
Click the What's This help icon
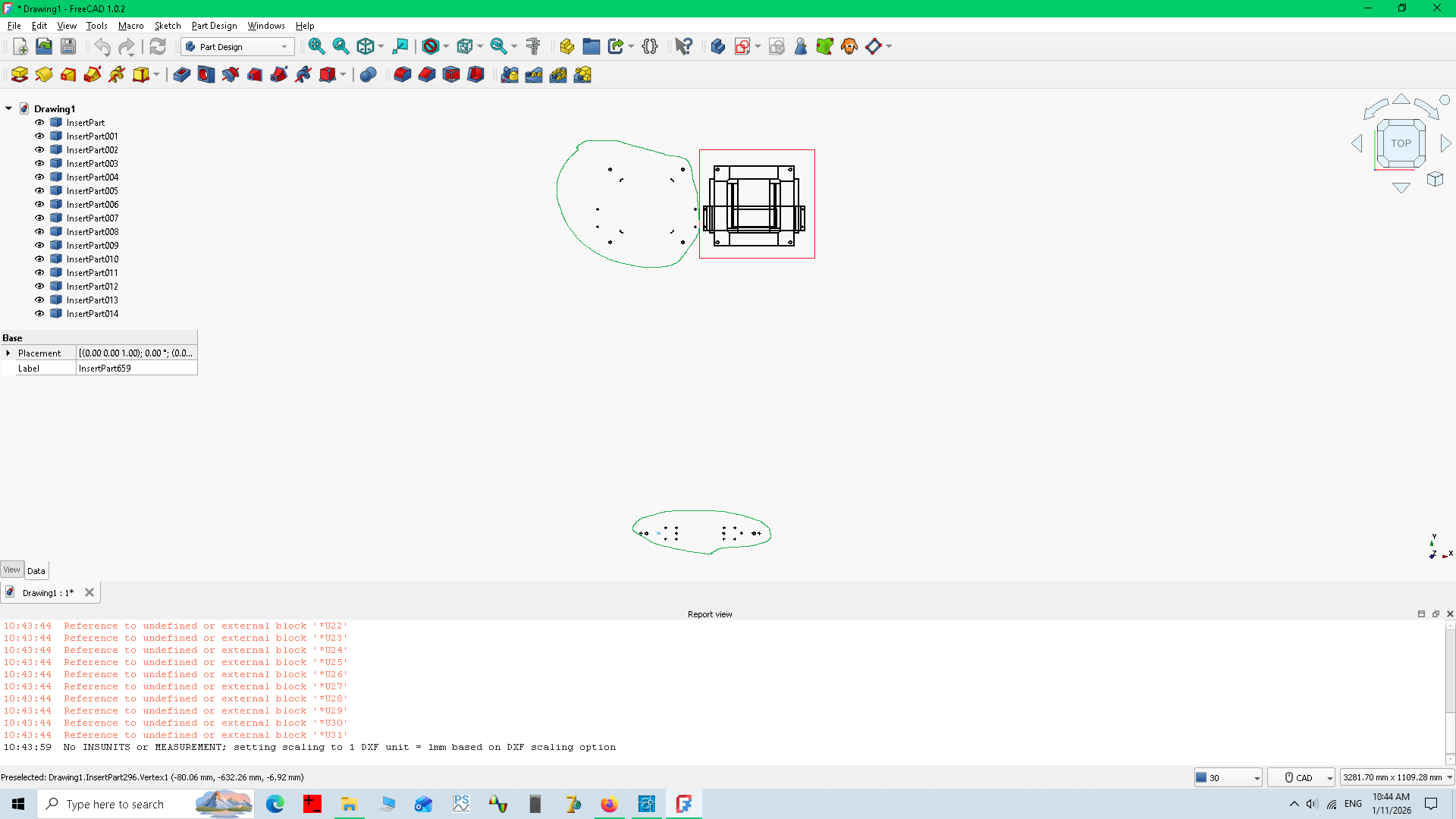(x=683, y=46)
